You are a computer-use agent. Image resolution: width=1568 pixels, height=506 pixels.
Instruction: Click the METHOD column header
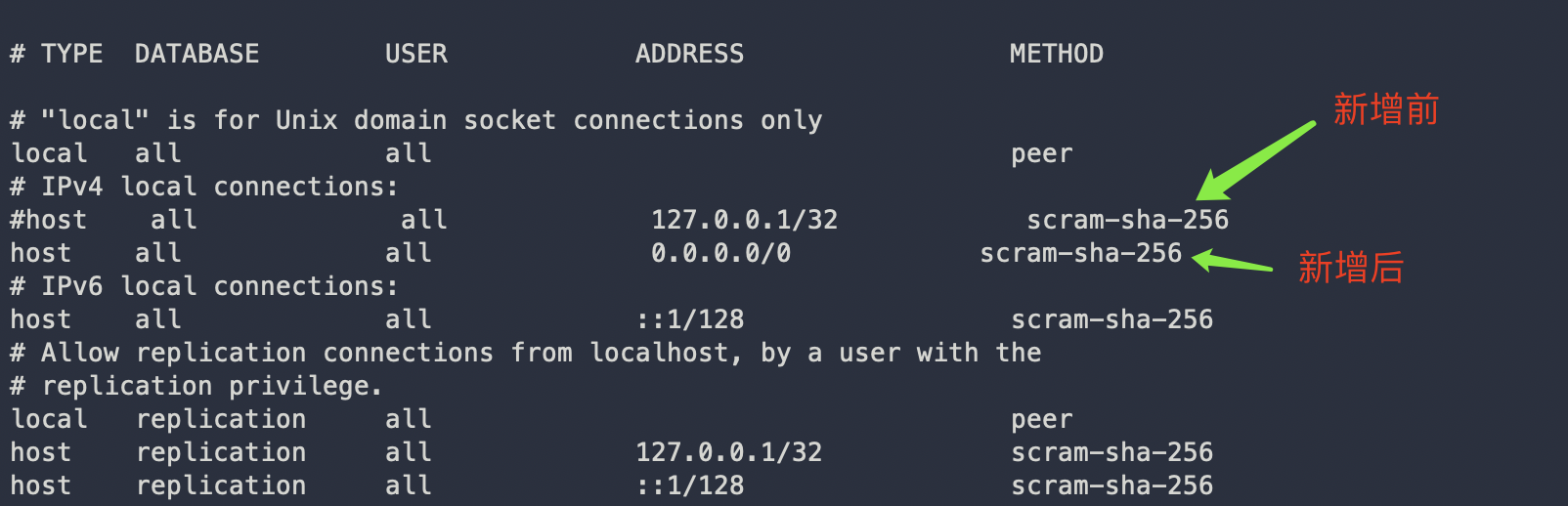click(x=1056, y=54)
